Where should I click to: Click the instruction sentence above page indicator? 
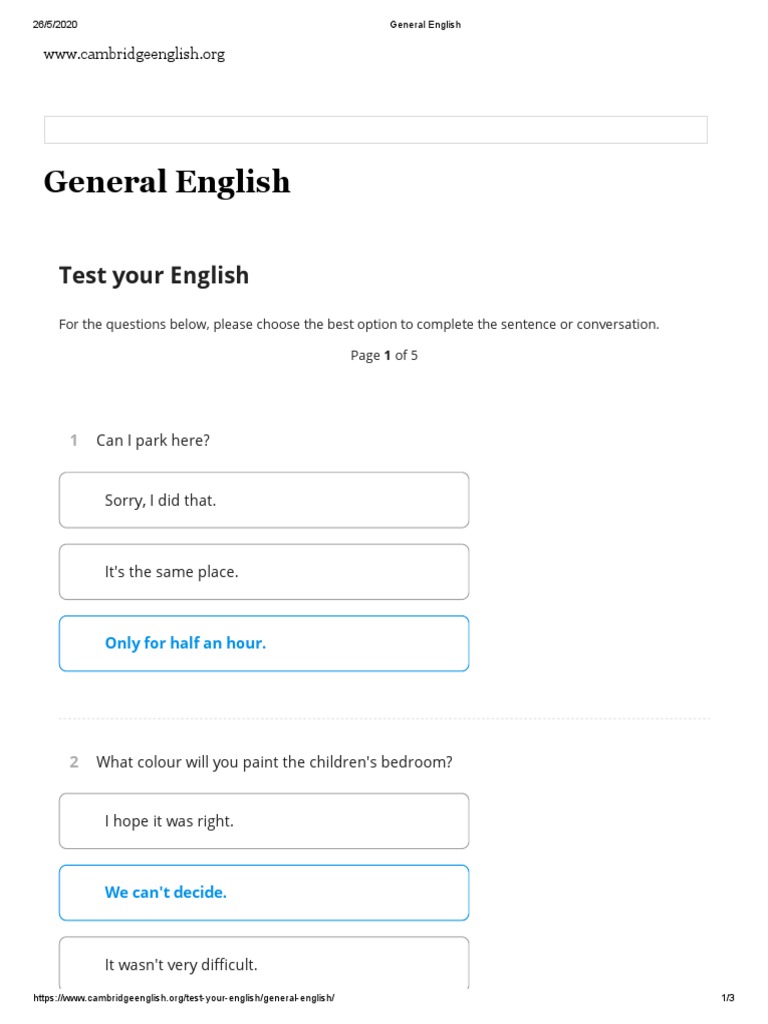coord(359,324)
